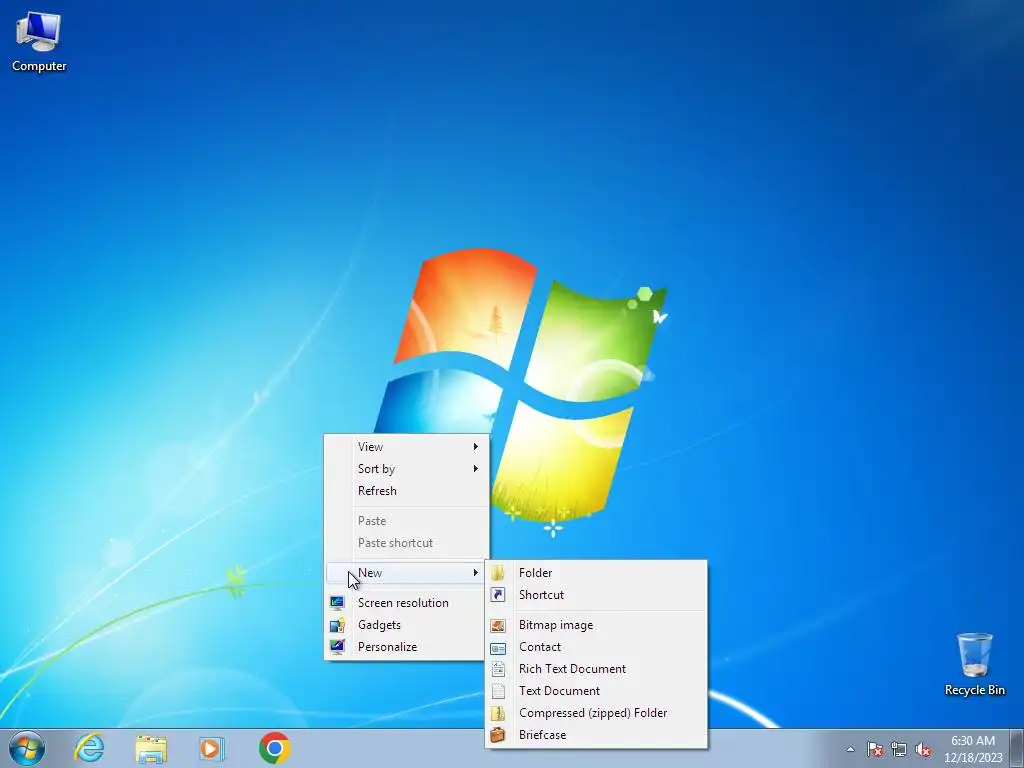Show hidden tray icons arrow
Screen dimensions: 1024x768
(850, 749)
